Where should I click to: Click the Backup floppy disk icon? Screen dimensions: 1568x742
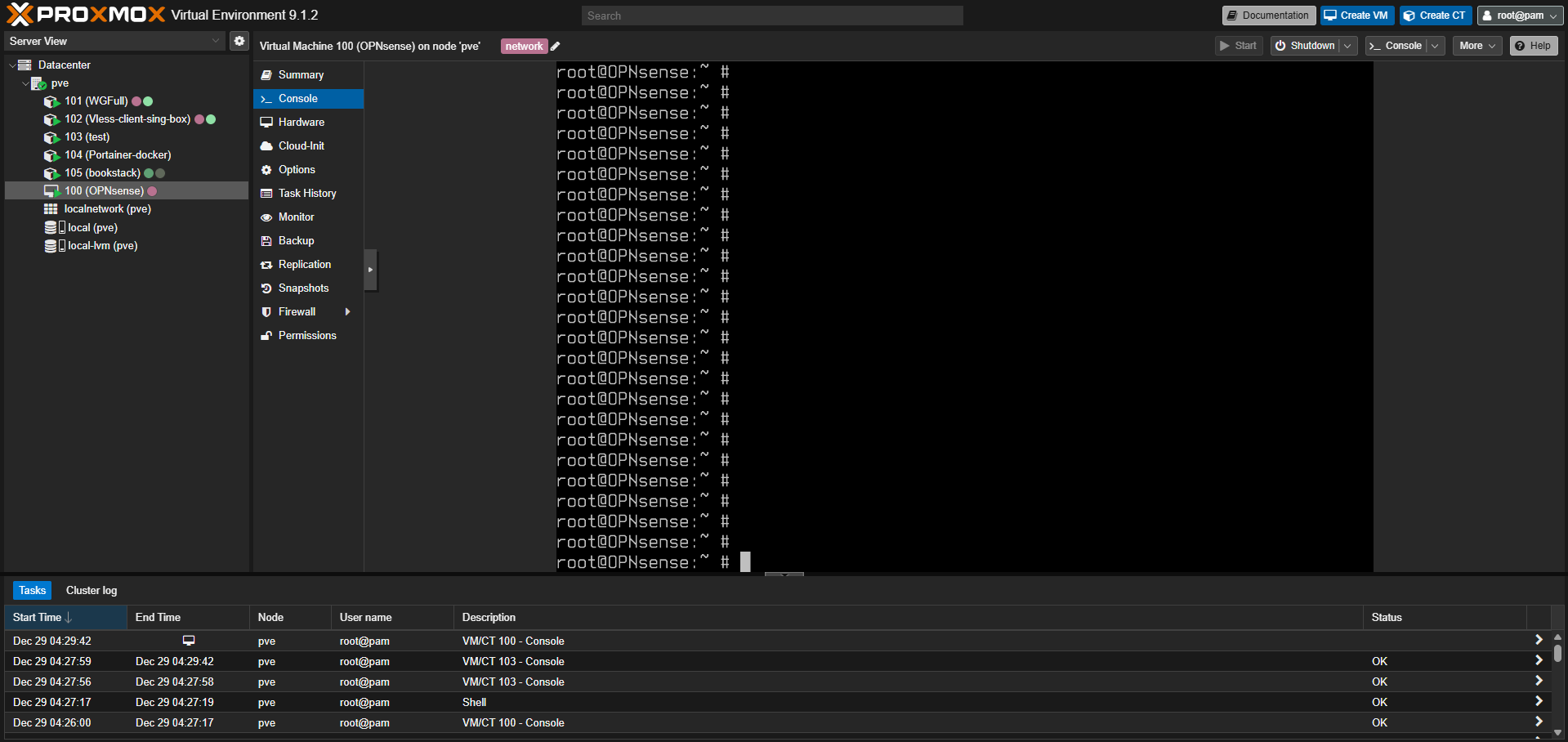[x=266, y=241]
